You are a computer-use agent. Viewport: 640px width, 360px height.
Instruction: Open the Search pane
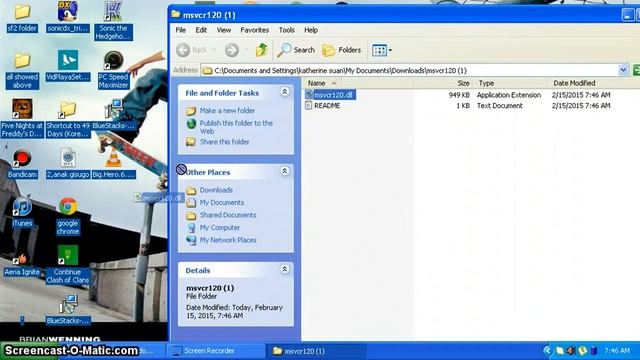click(296, 50)
